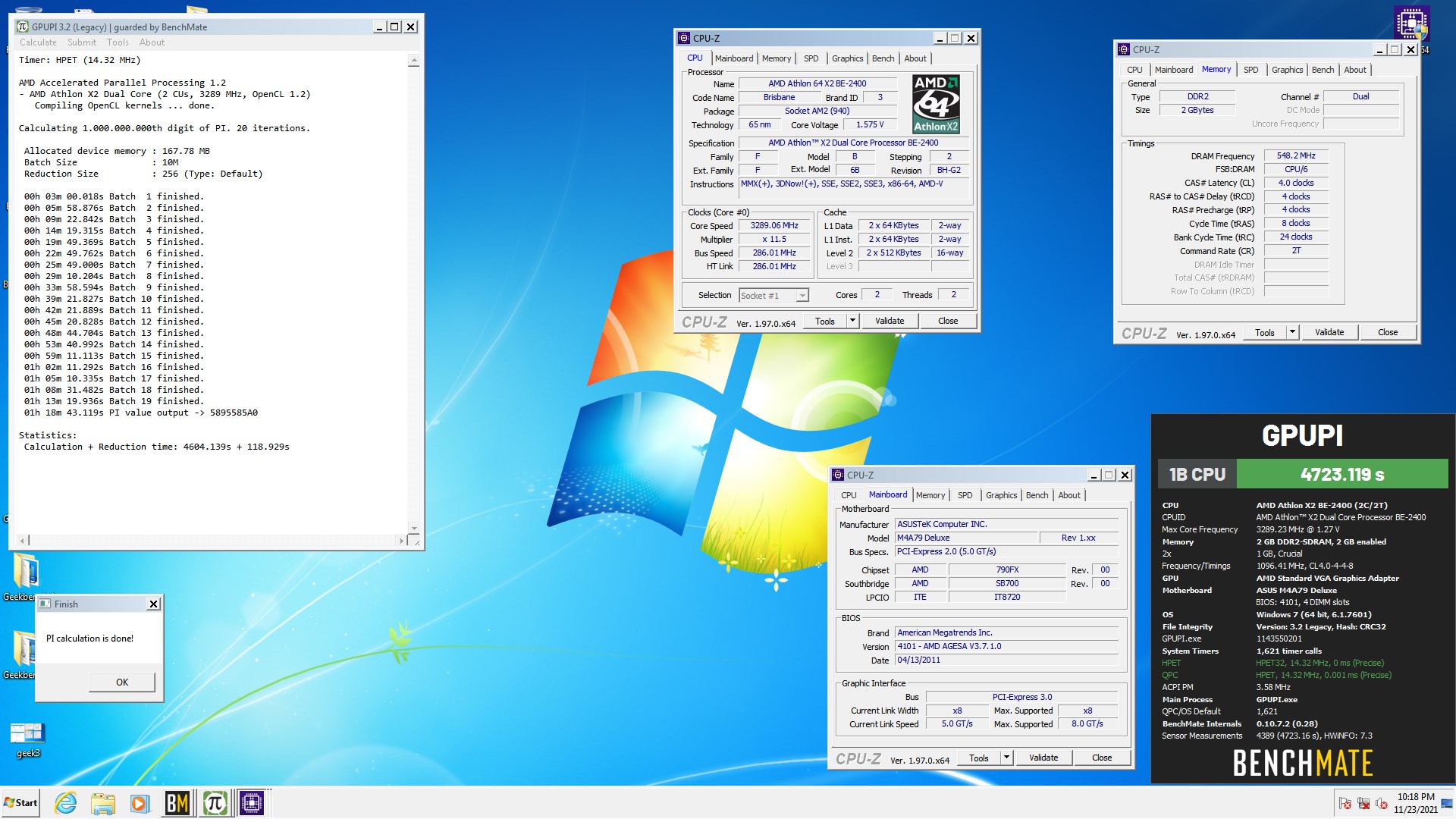The height and width of the screenshot is (819, 1456).
Task: Click GPUPI horizontal scrollbar right arrow
Action: pyautogui.click(x=400, y=541)
